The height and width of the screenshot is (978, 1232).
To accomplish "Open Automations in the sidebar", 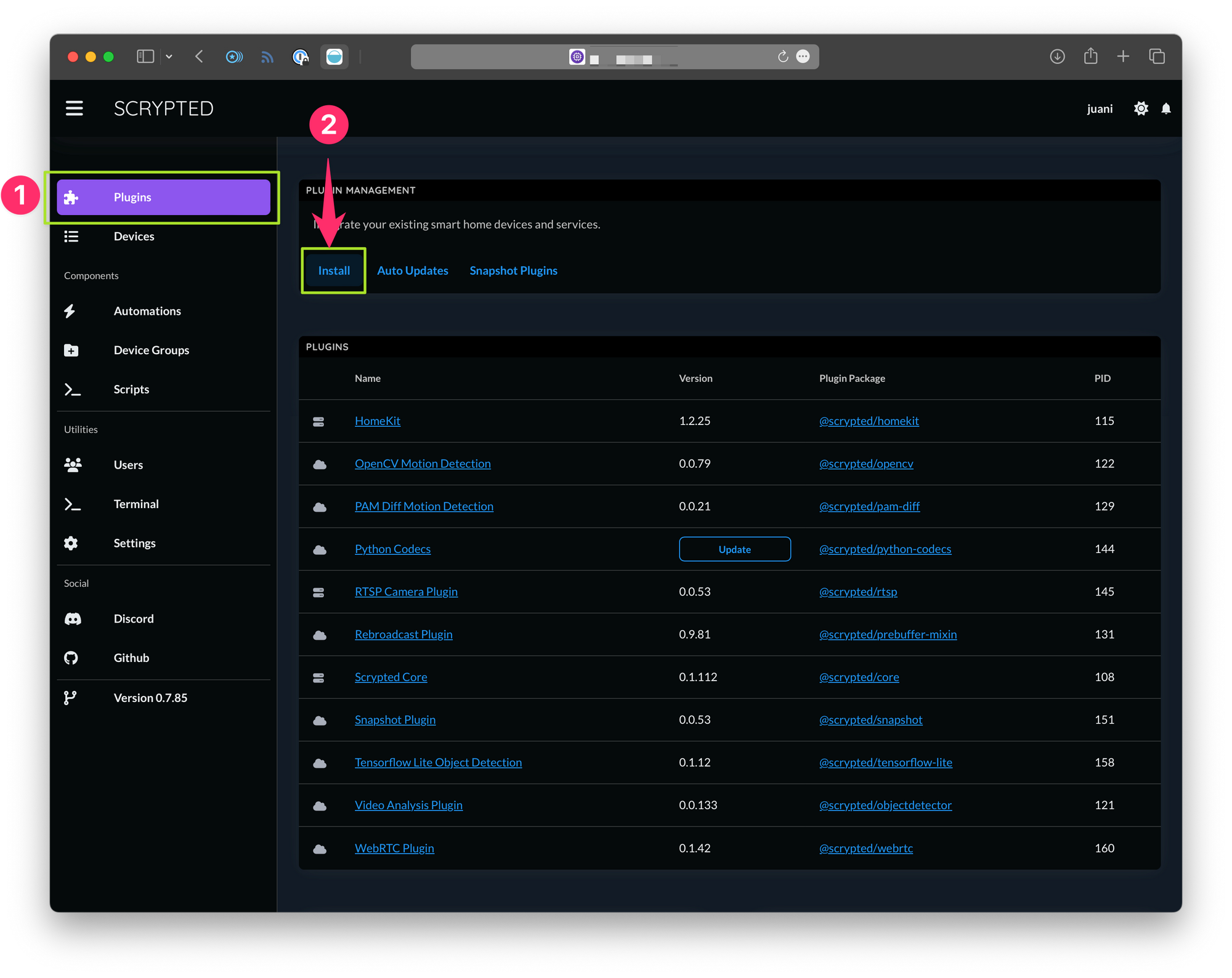I will [163, 311].
